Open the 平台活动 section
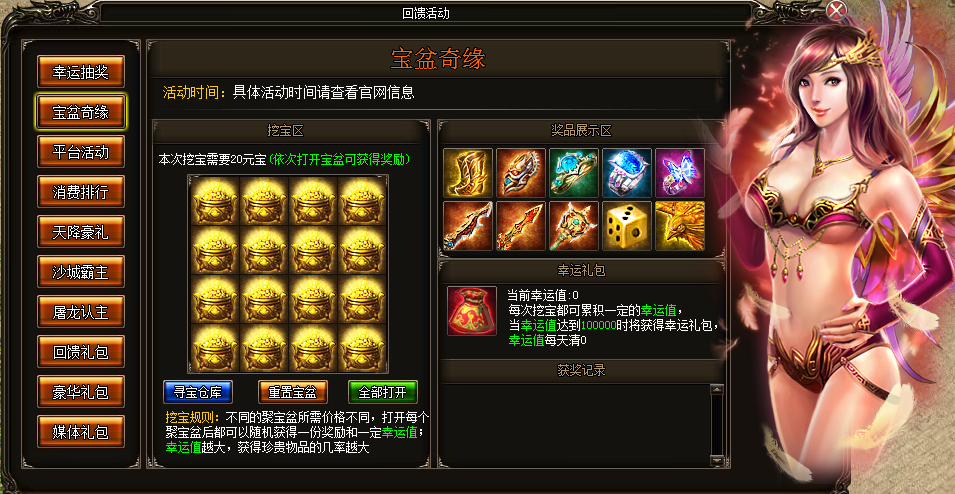Screen dimensions: 955x494 (80, 152)
